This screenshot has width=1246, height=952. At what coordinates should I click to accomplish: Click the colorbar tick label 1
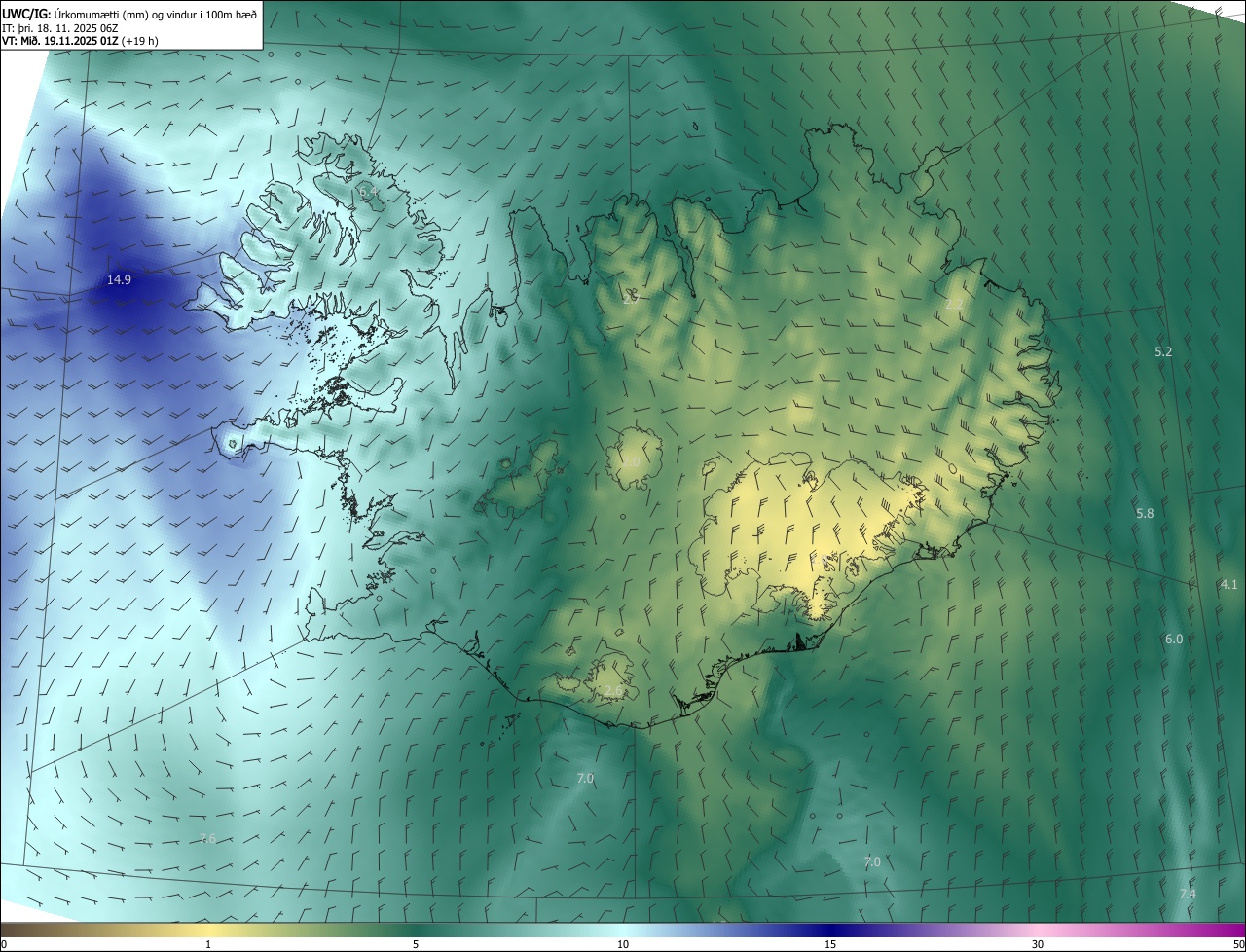[208, 945]
